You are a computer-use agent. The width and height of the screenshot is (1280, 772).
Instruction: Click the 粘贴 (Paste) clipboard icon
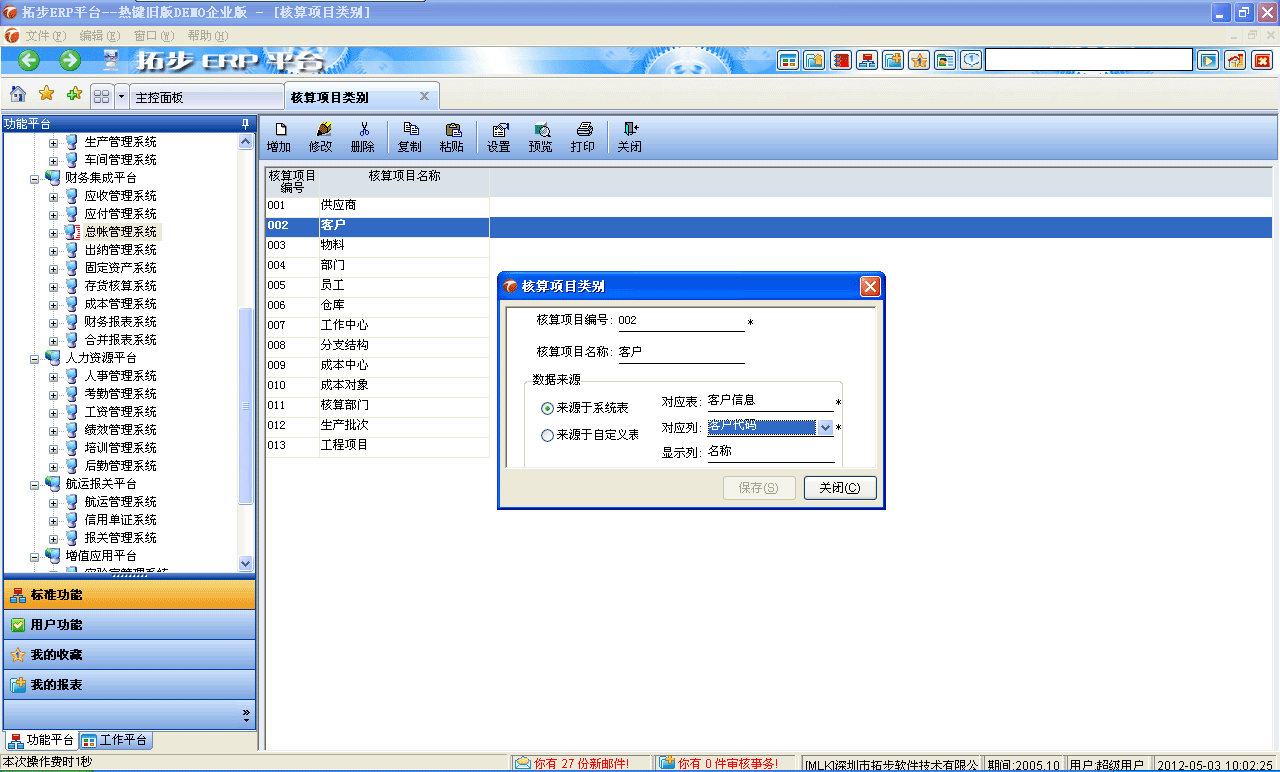(452, 136)
